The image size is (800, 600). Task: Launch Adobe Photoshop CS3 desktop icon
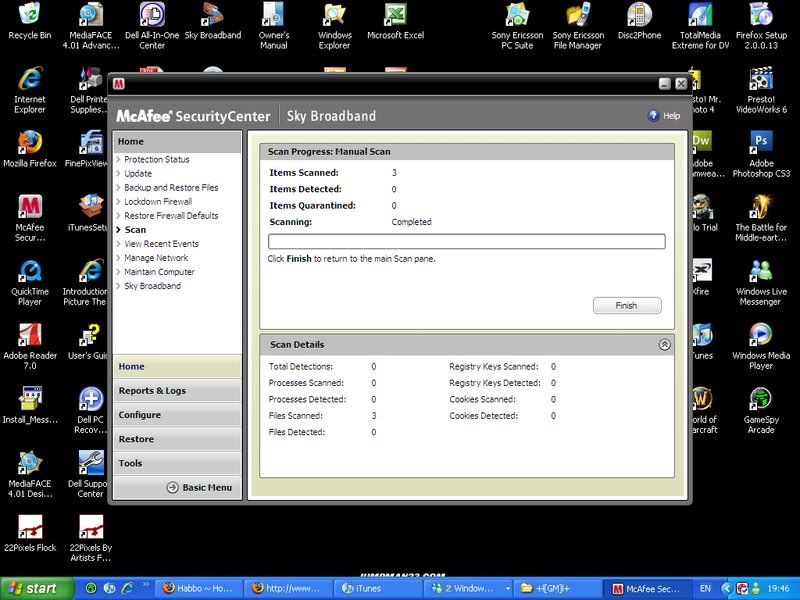[x=760, y=145]
